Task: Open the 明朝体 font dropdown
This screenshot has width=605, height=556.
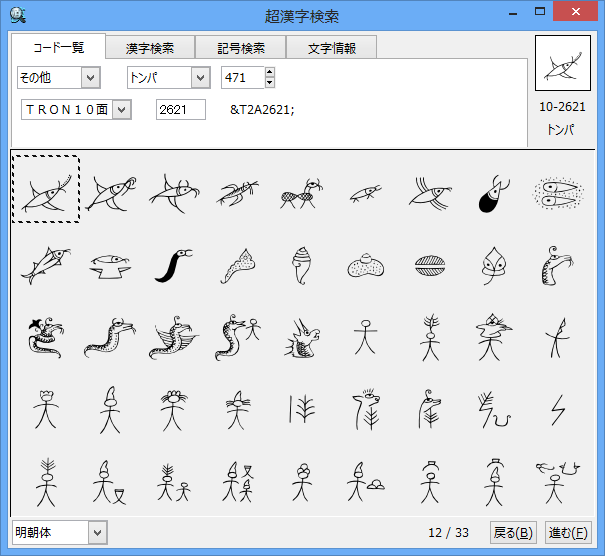Action: [x=97, y=532]
